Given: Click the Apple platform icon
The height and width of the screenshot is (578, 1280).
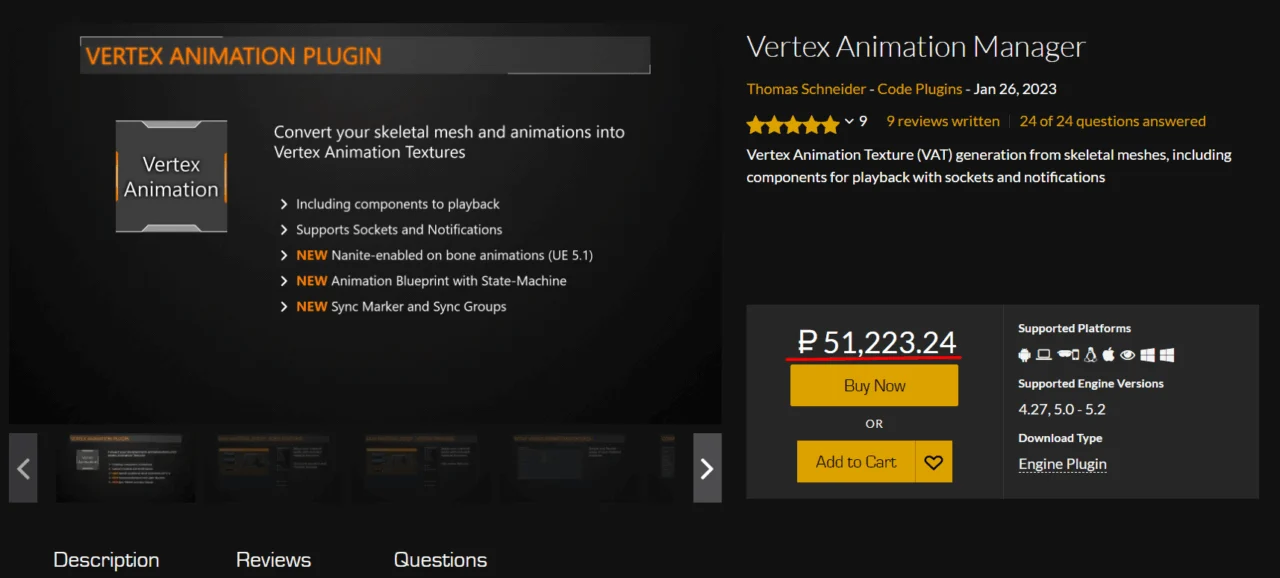Looking at the screenshot, I should (1109, 355).
